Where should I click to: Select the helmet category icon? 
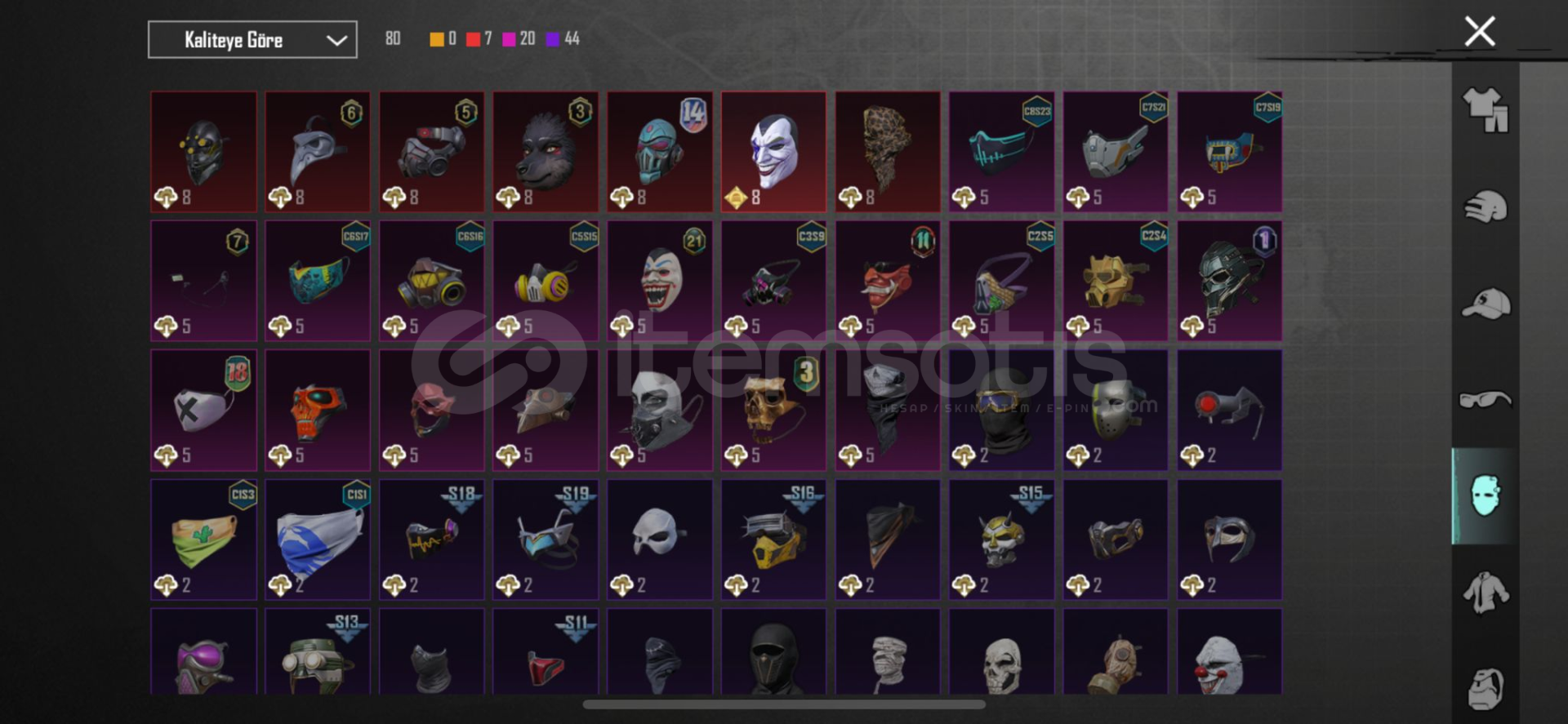coord(1486,206)
